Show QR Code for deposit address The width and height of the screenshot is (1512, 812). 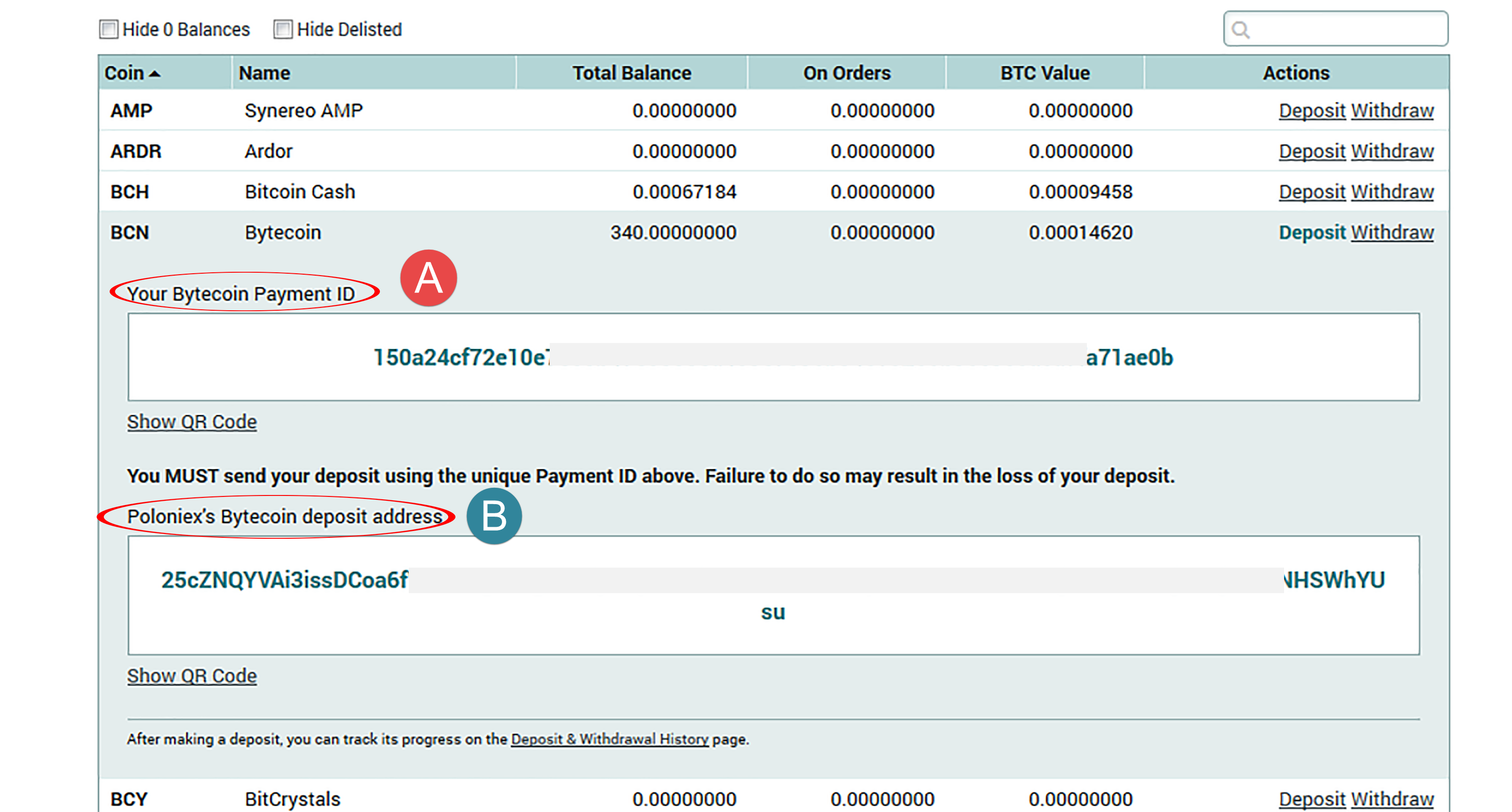point(192,676)
